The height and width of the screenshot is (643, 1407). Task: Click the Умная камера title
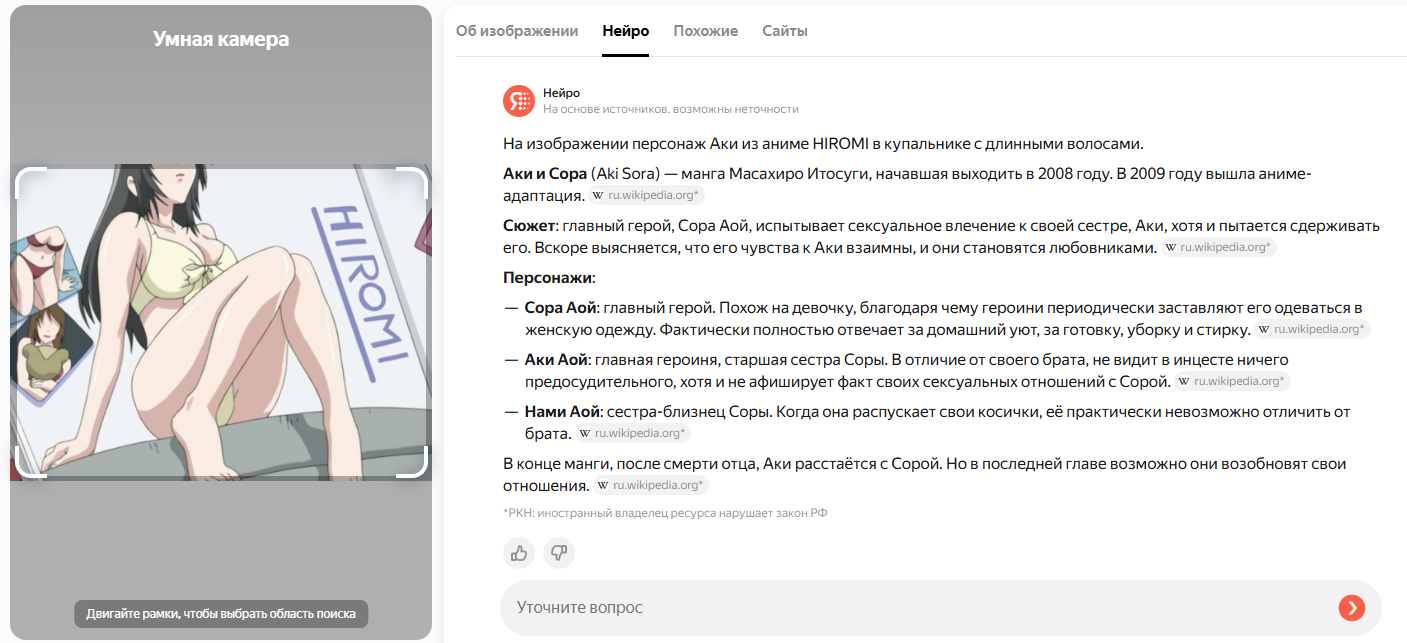(x=221, y=39)
